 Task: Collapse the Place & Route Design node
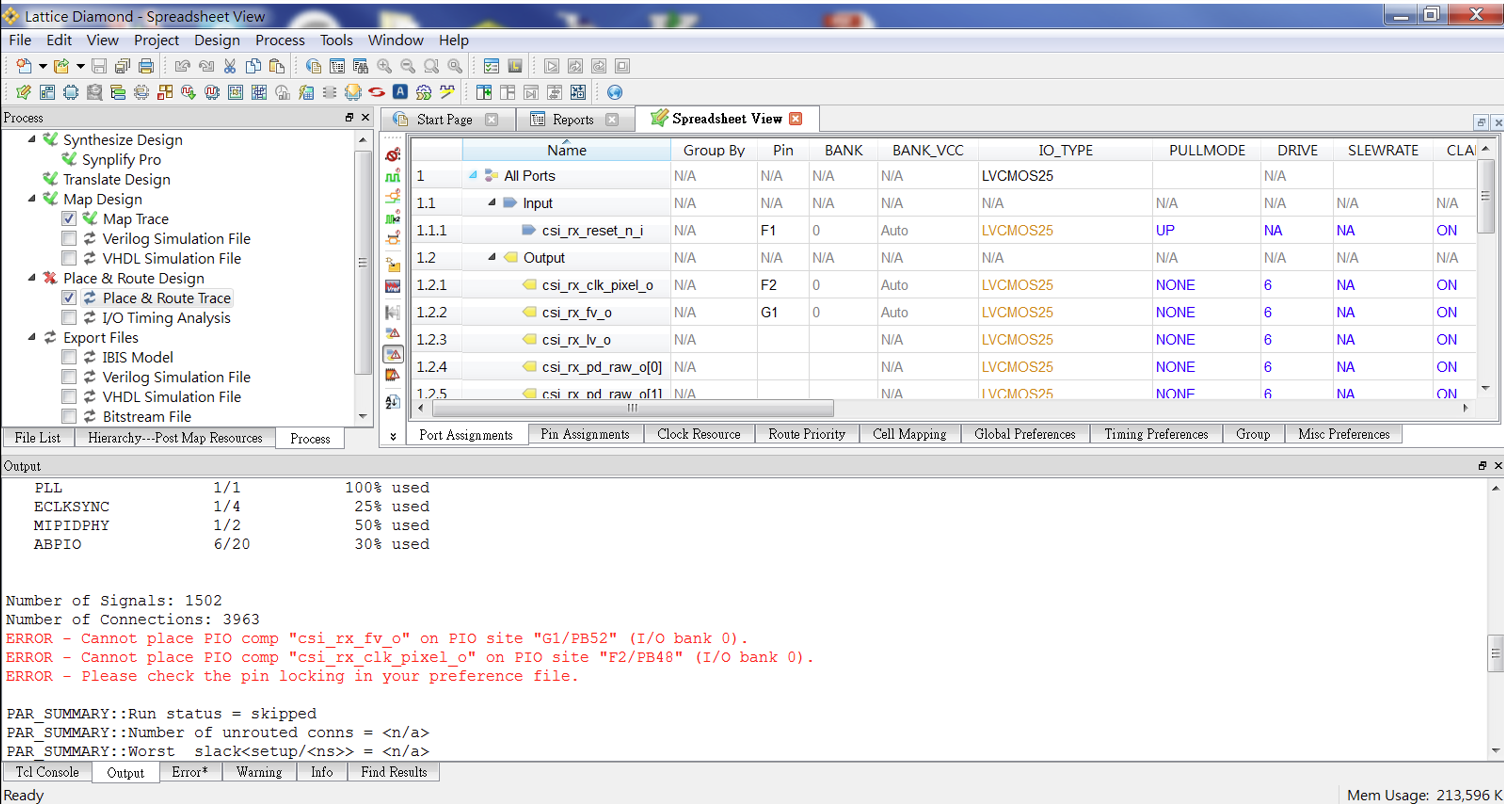(31, 278)
